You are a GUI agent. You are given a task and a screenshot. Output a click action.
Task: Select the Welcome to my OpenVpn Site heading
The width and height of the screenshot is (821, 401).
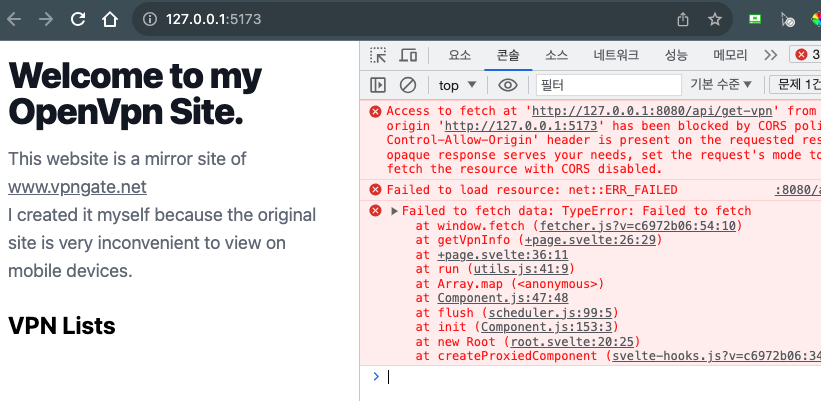135,94
